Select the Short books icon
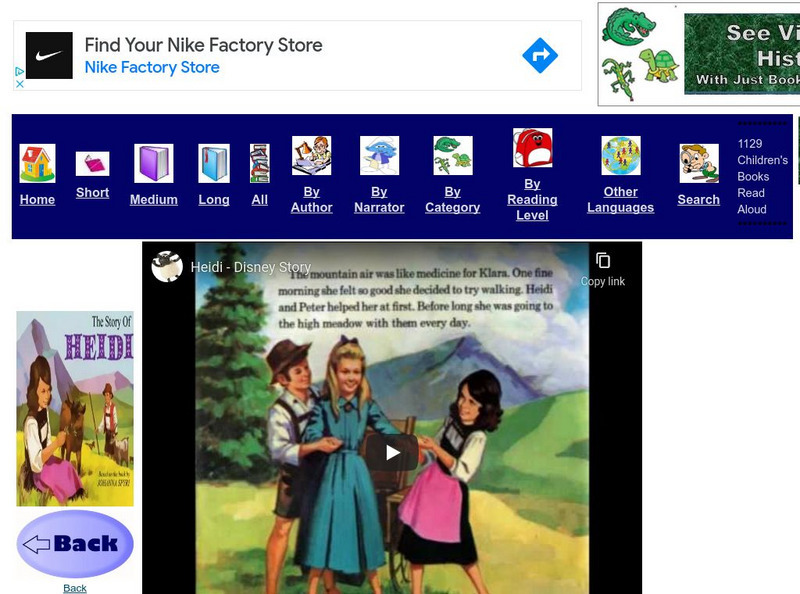 [x=92, y=165]
